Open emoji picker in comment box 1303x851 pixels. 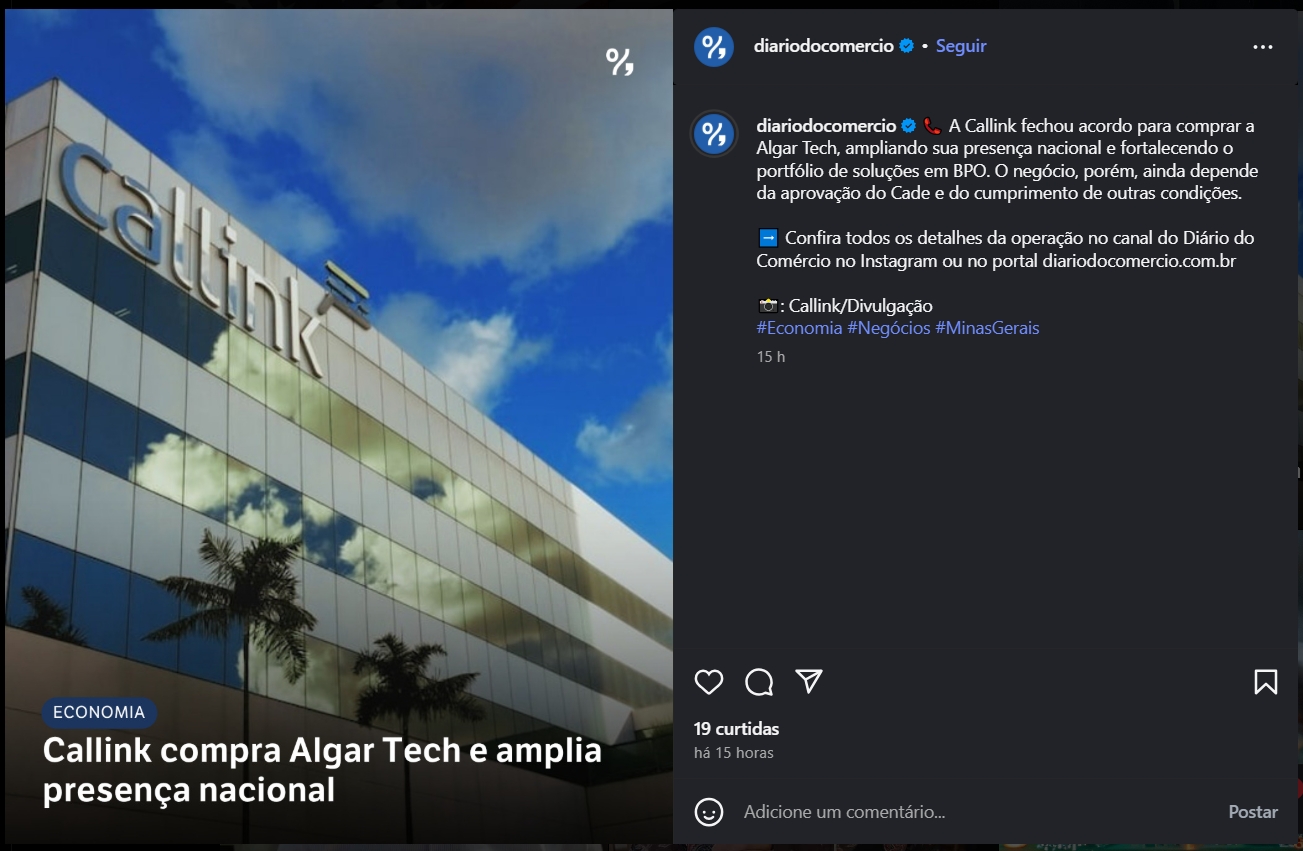[x=709, y=812]
